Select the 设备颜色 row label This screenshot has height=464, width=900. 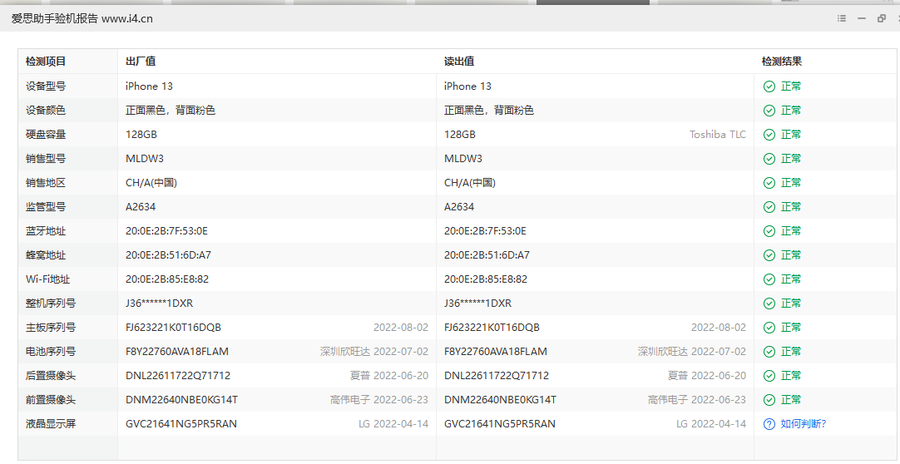click(45, 110)
